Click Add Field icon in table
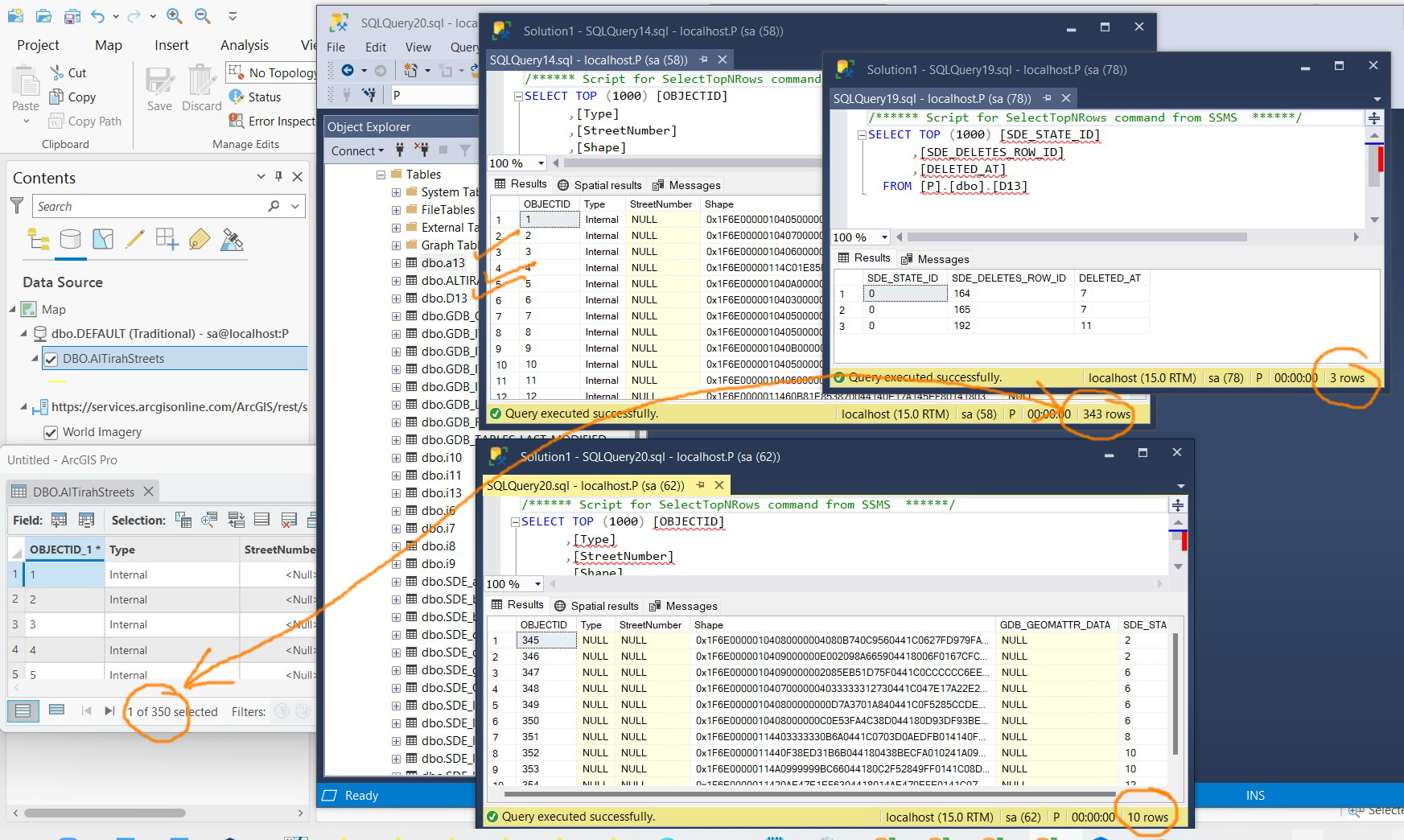 (59, 520)
